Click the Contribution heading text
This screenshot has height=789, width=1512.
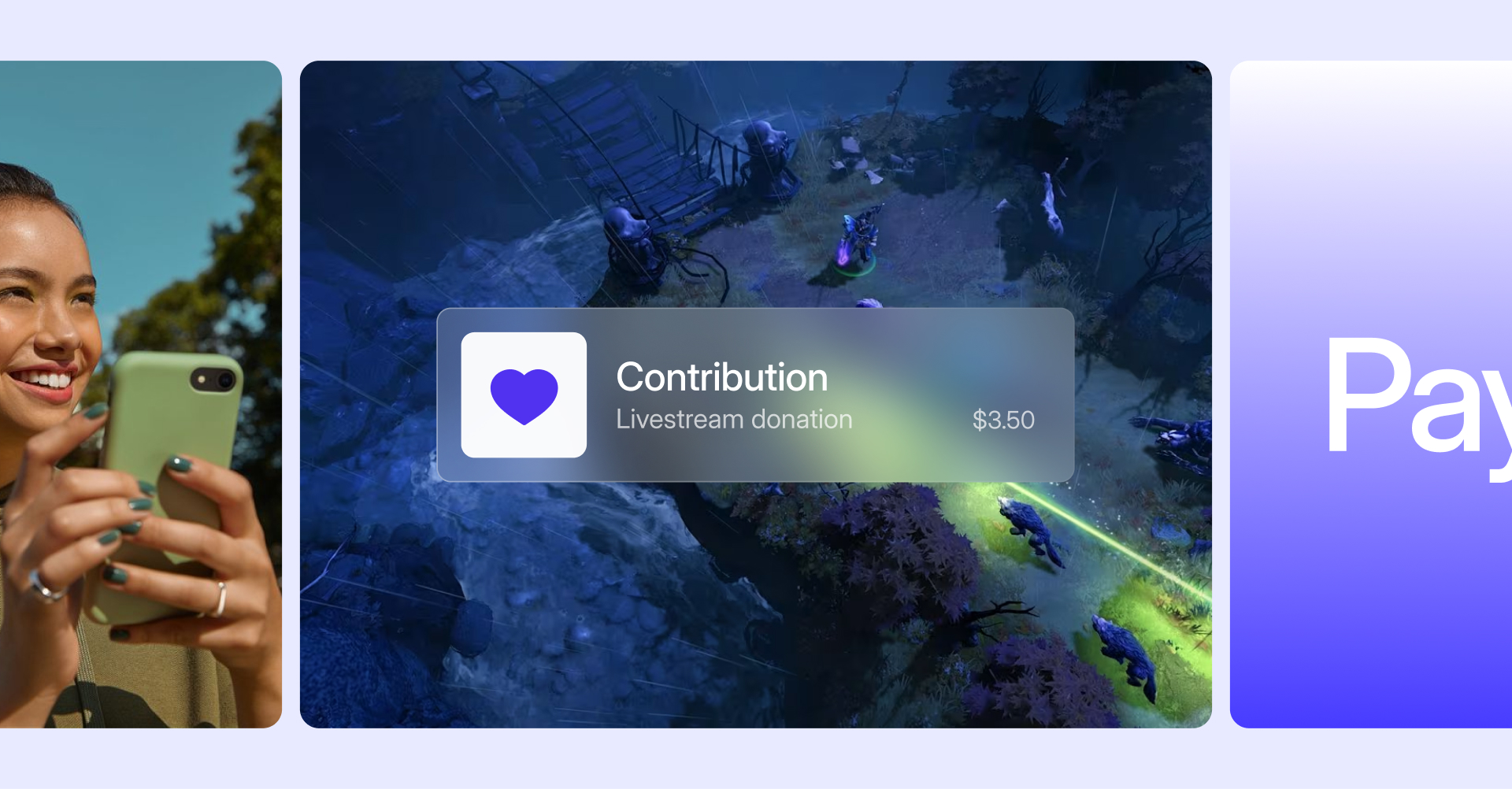coord(722,377)
